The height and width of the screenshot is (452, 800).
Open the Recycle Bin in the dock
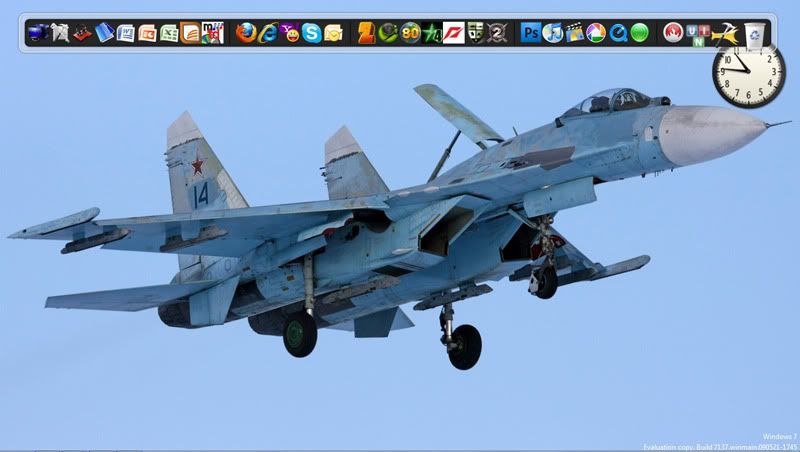pyautogui.click(x=755, y=35)
